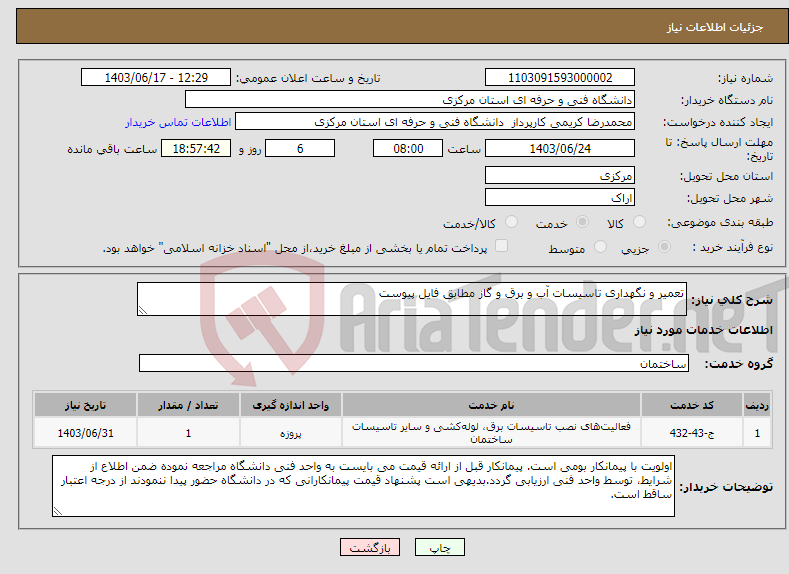Click the unit cell پروژه

[x=290, y=433]
